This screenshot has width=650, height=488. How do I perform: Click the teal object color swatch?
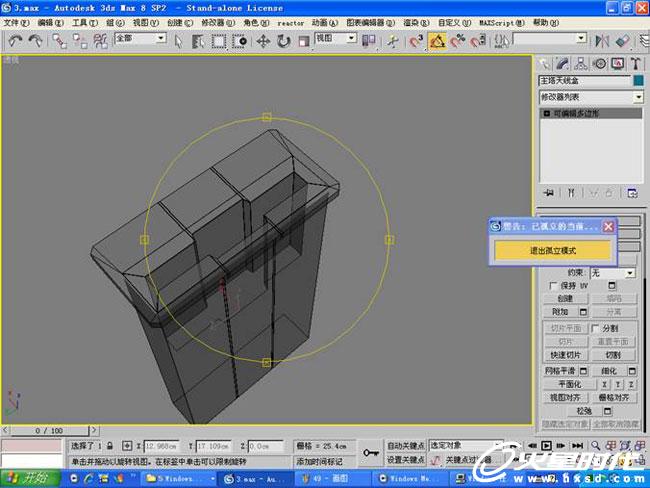click(638, 80)
